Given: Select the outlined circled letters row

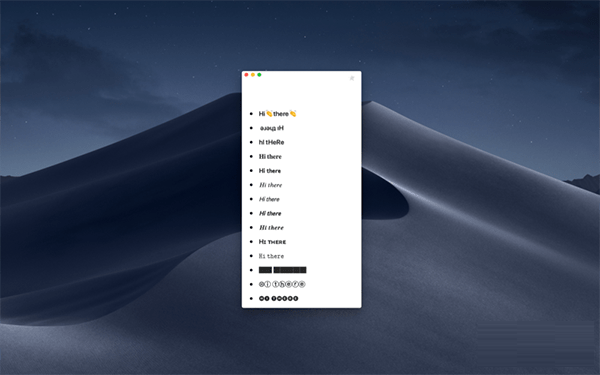Looking at the screenshot, I should [282, 284].
